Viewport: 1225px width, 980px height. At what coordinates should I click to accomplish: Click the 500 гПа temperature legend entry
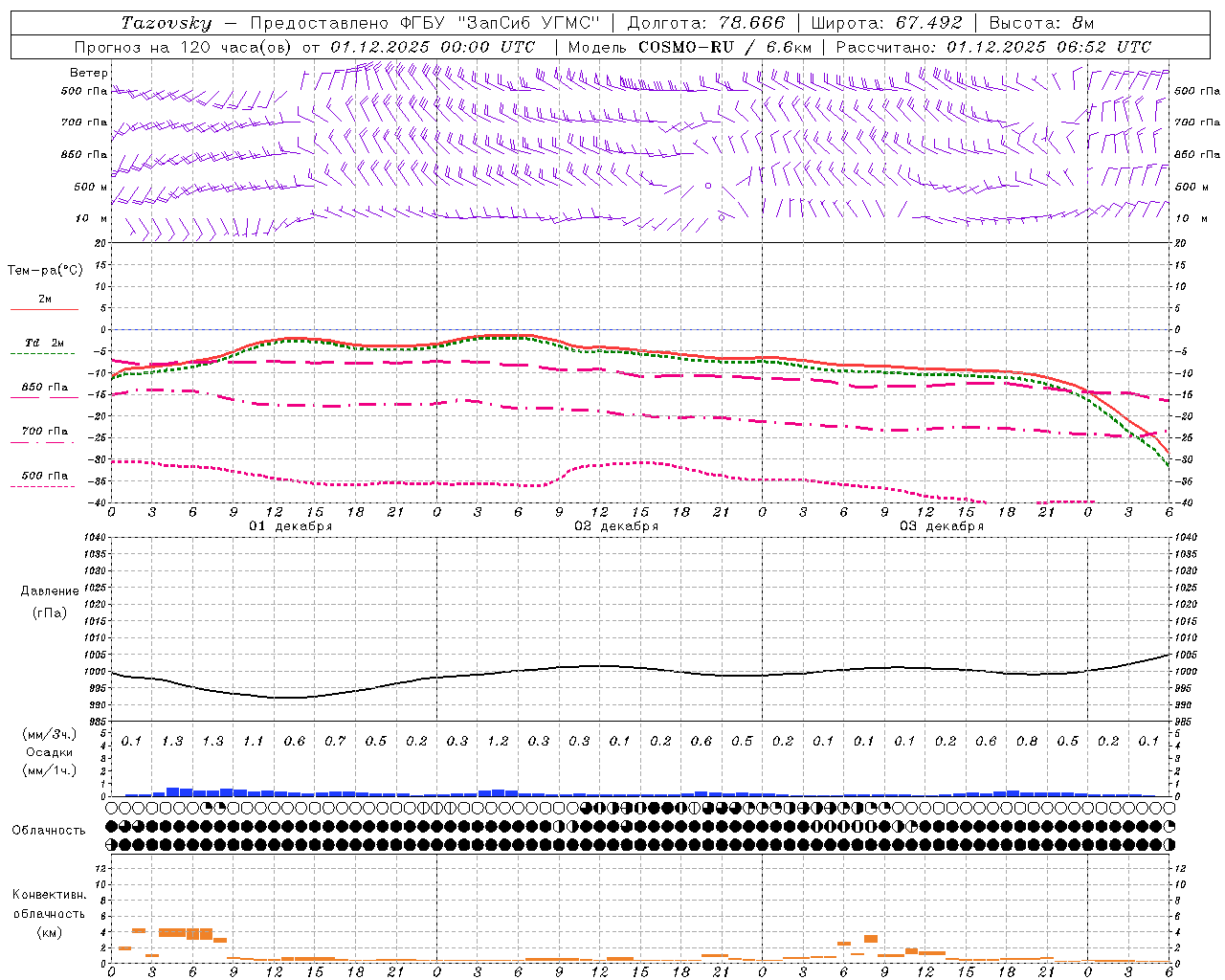click(45, 476)
